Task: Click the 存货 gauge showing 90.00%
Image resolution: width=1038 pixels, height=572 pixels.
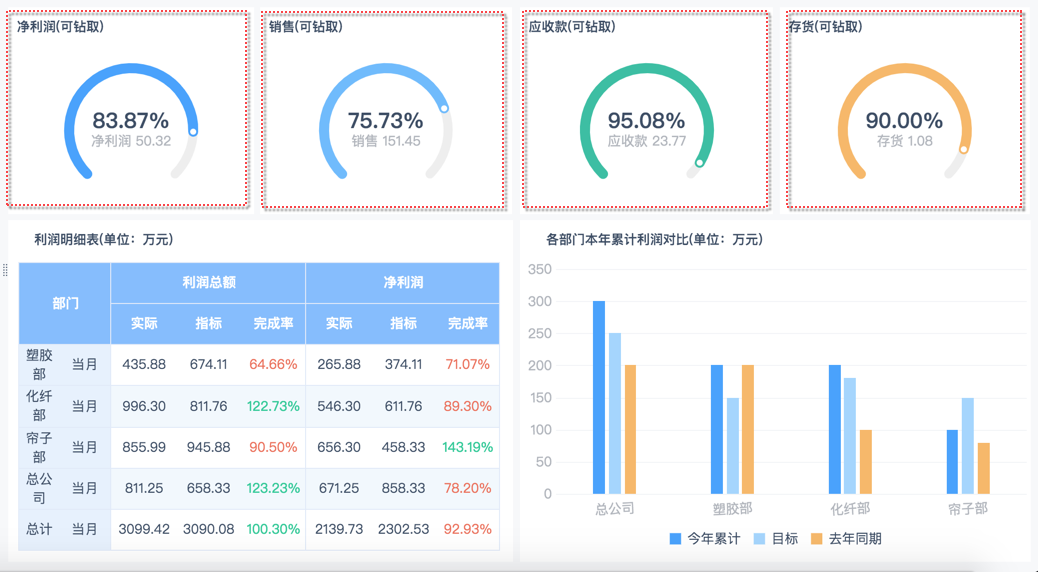Action: click(x=905, y=122)
